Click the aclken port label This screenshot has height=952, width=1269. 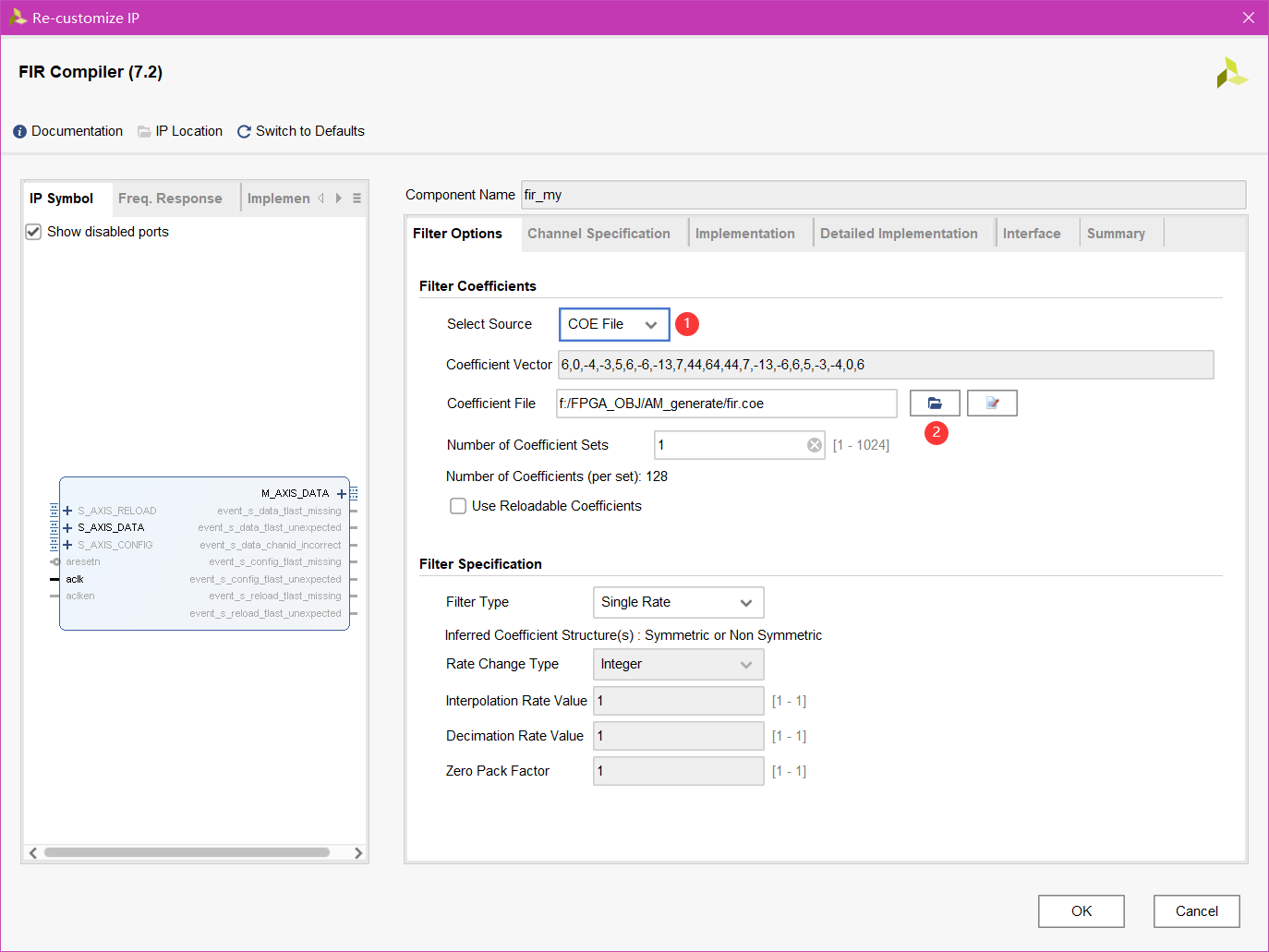80,597
